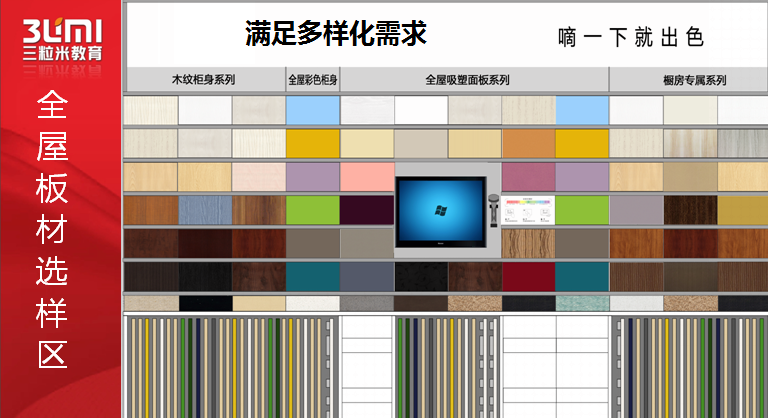Choose the salmon pink swatch left of monitor
The image size is (768, 418).
(367, 177)
